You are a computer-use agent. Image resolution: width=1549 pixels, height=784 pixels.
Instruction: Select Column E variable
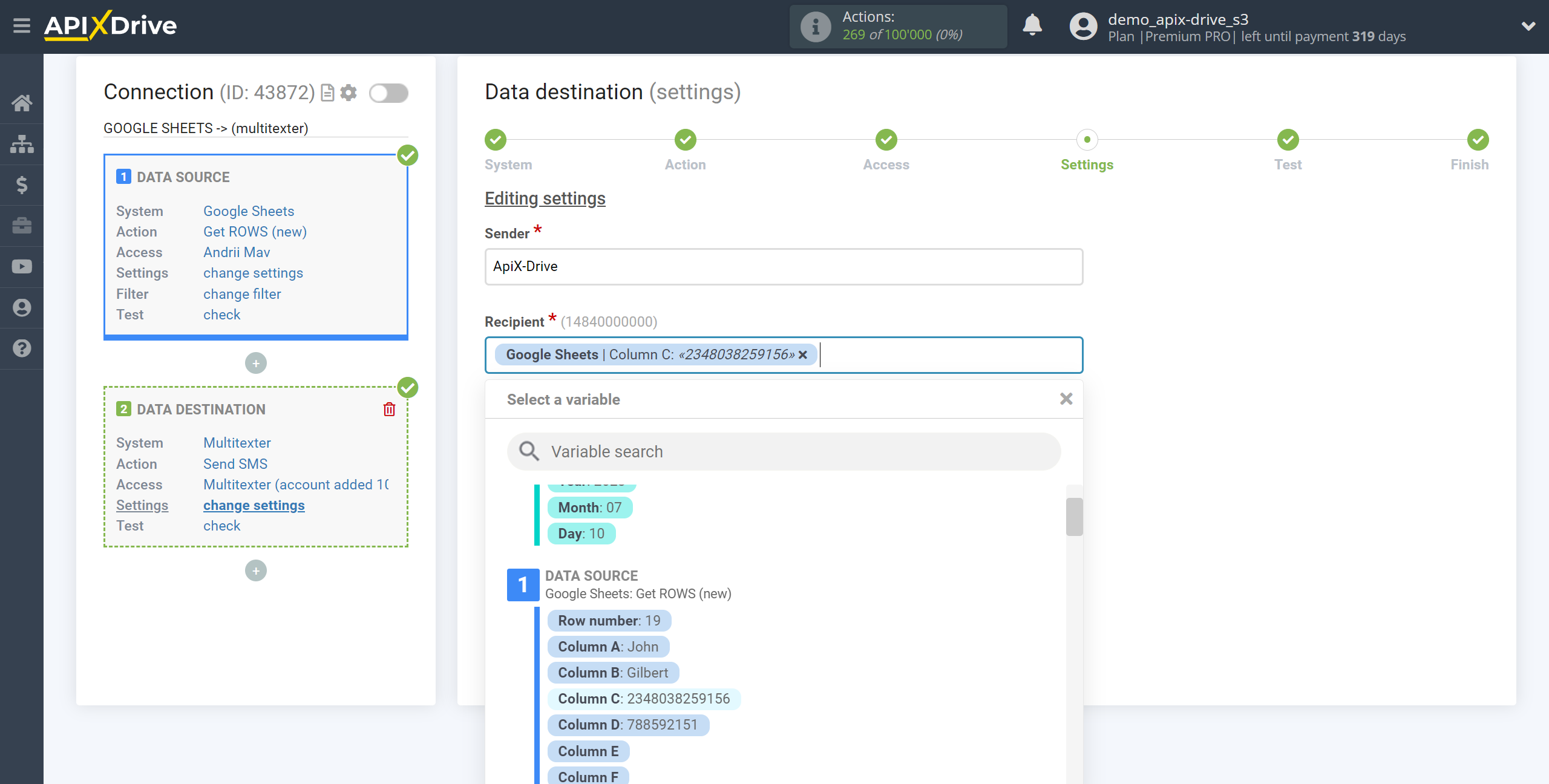click(x=588, y=751)
